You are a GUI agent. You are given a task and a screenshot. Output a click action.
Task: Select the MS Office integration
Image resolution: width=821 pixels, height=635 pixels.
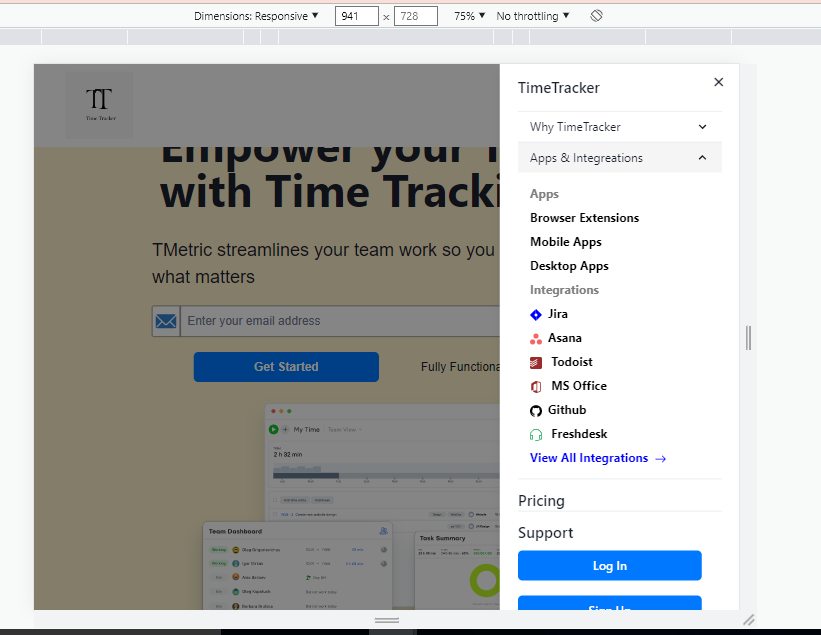point(579,386)
